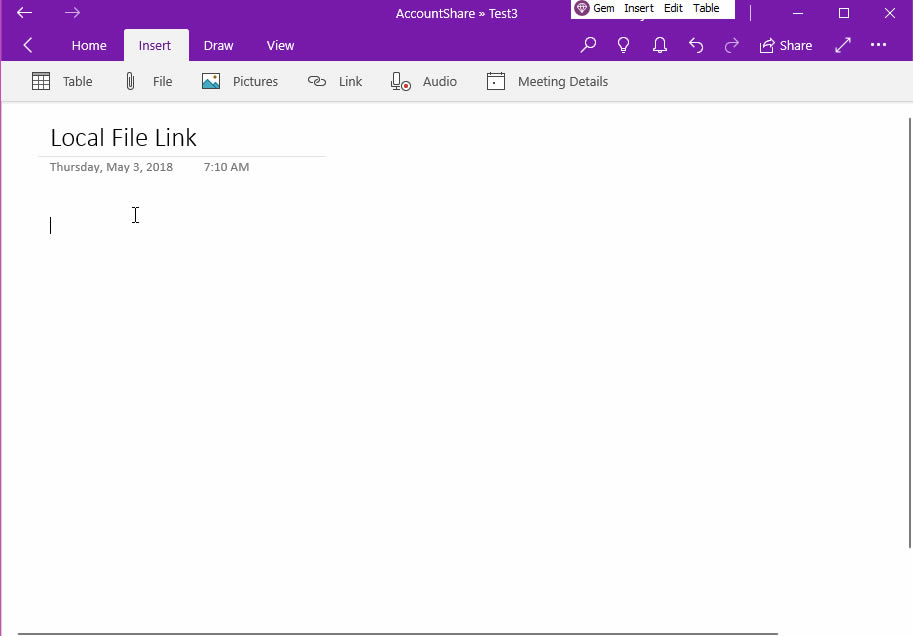Switch to the Draw tab
Screen dimensions: 913x636
[x=218, y=45]
